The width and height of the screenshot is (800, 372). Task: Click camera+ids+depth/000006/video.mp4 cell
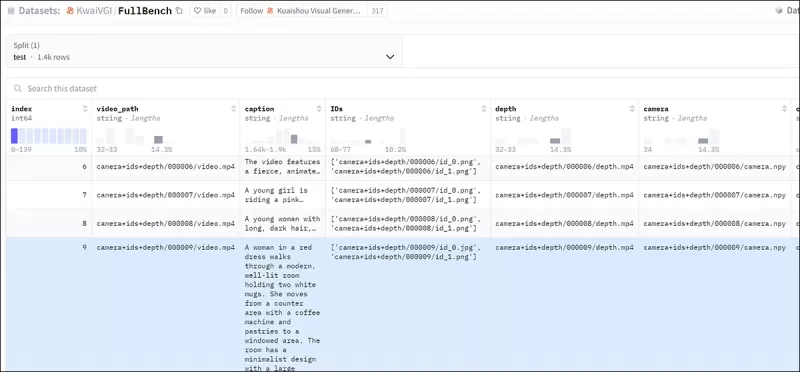pos(165,167)
